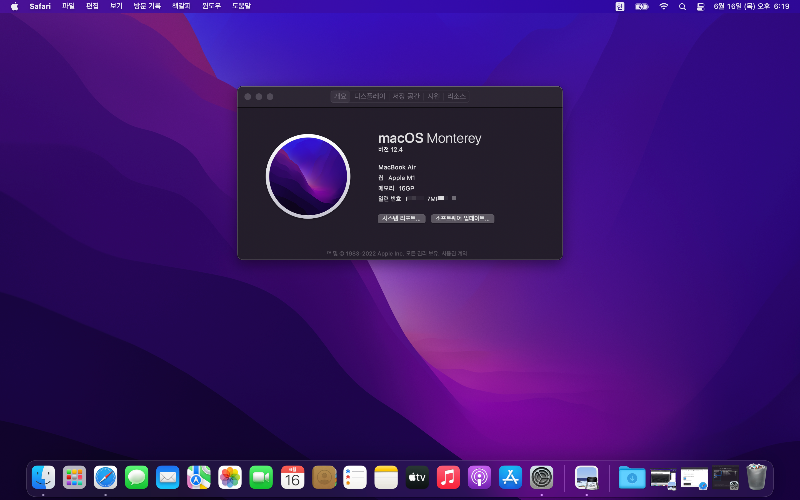Viewport: 800px width, 500px height.
Task: Click the 'MacBook Air' model text
Action: point(397,167)
